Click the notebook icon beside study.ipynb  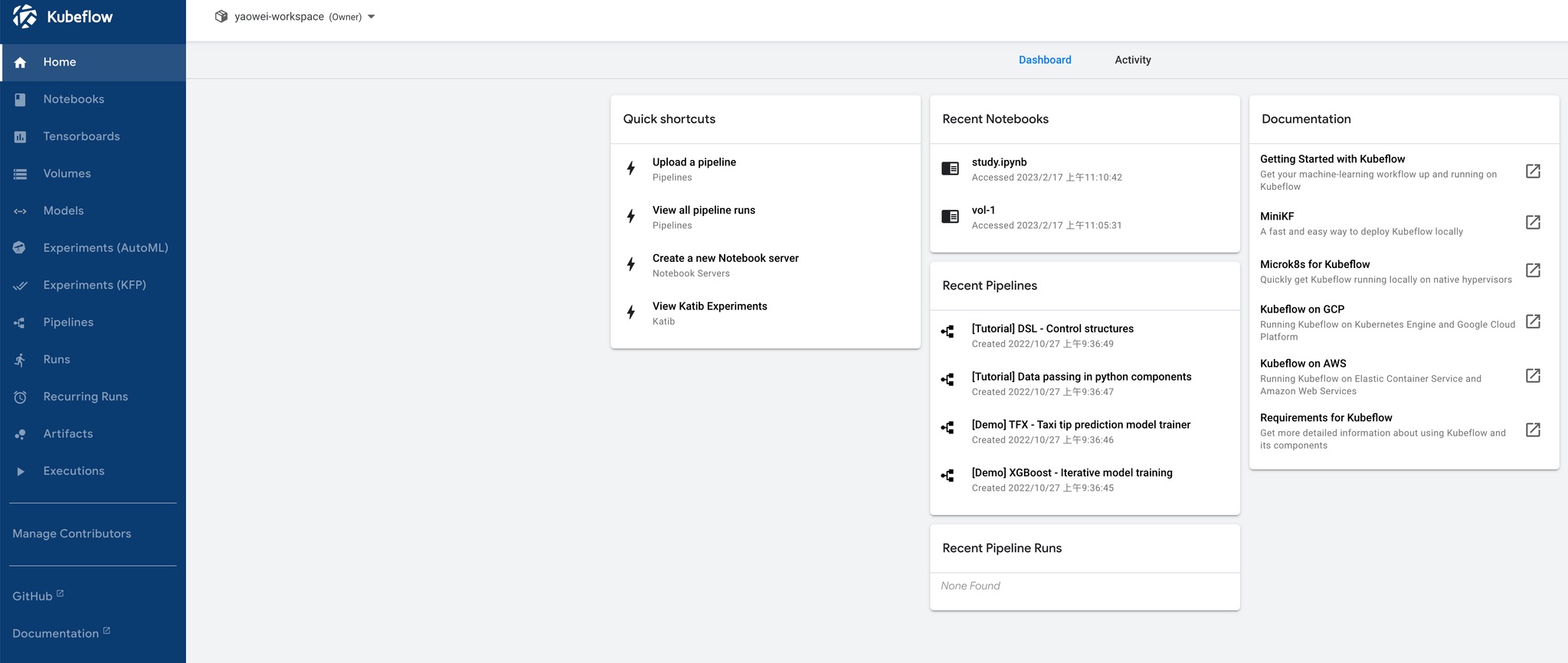point(950,168)
